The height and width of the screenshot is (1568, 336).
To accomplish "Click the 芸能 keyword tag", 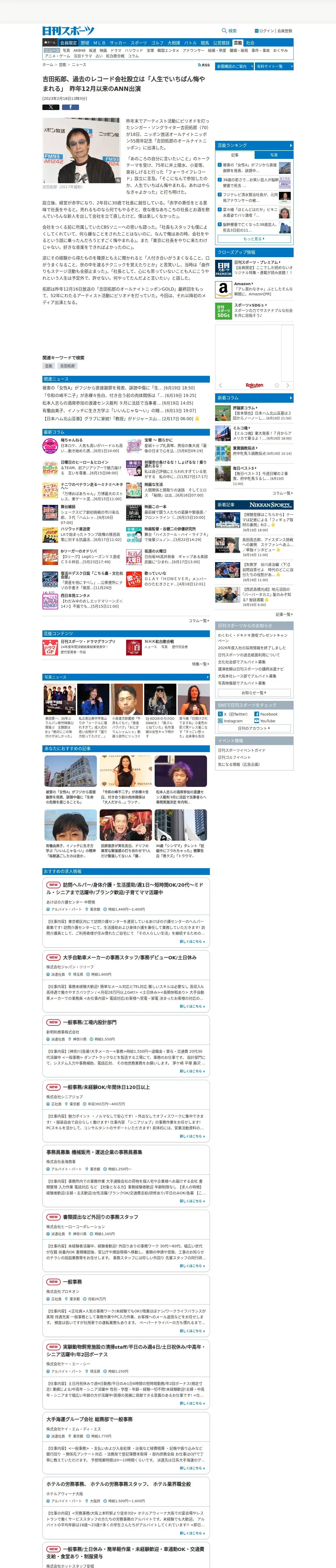I will point(49,366).
